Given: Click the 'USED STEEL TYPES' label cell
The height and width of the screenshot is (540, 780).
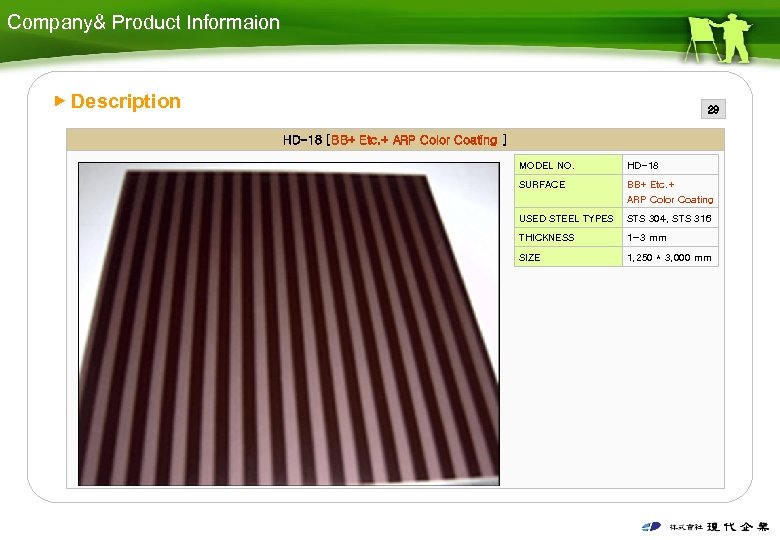Looking at the screenshot, I should 568,218.
